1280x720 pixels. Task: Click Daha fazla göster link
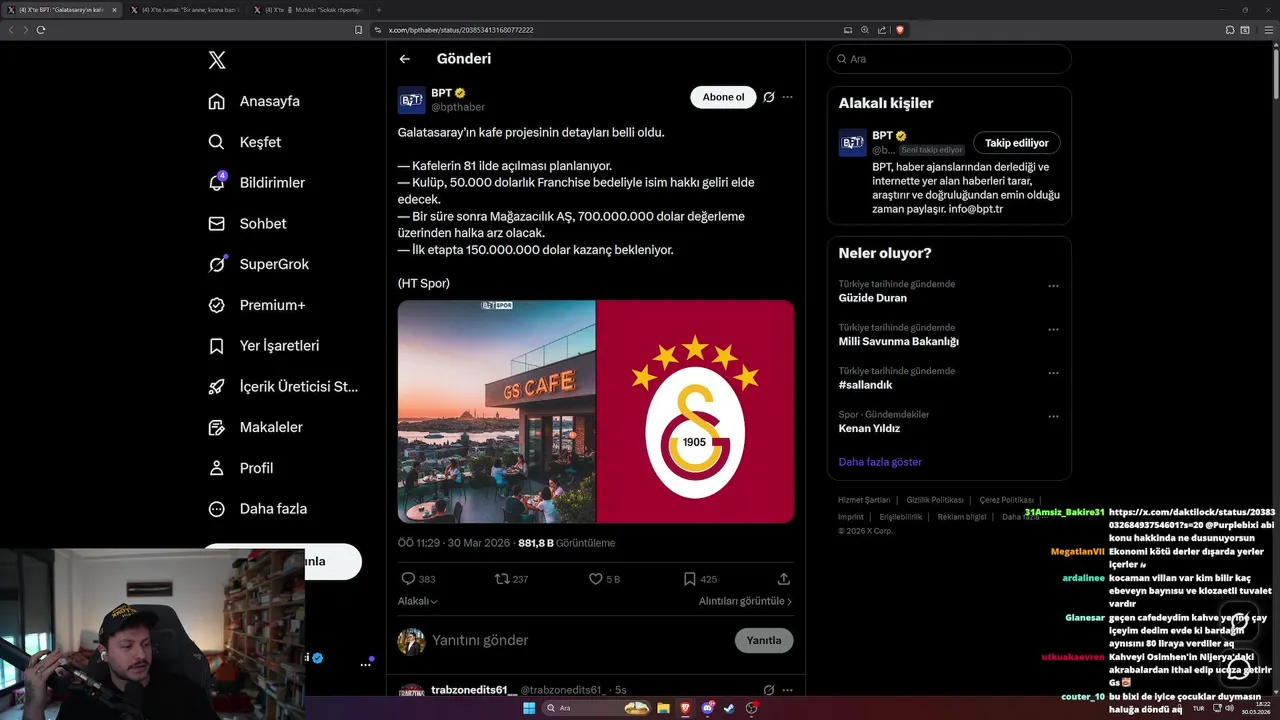point(880,462)
